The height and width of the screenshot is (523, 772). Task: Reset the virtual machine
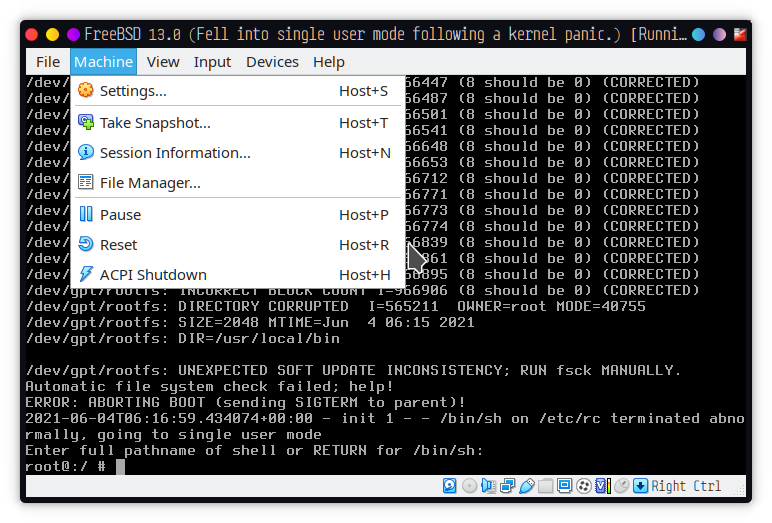coord(119,245)
